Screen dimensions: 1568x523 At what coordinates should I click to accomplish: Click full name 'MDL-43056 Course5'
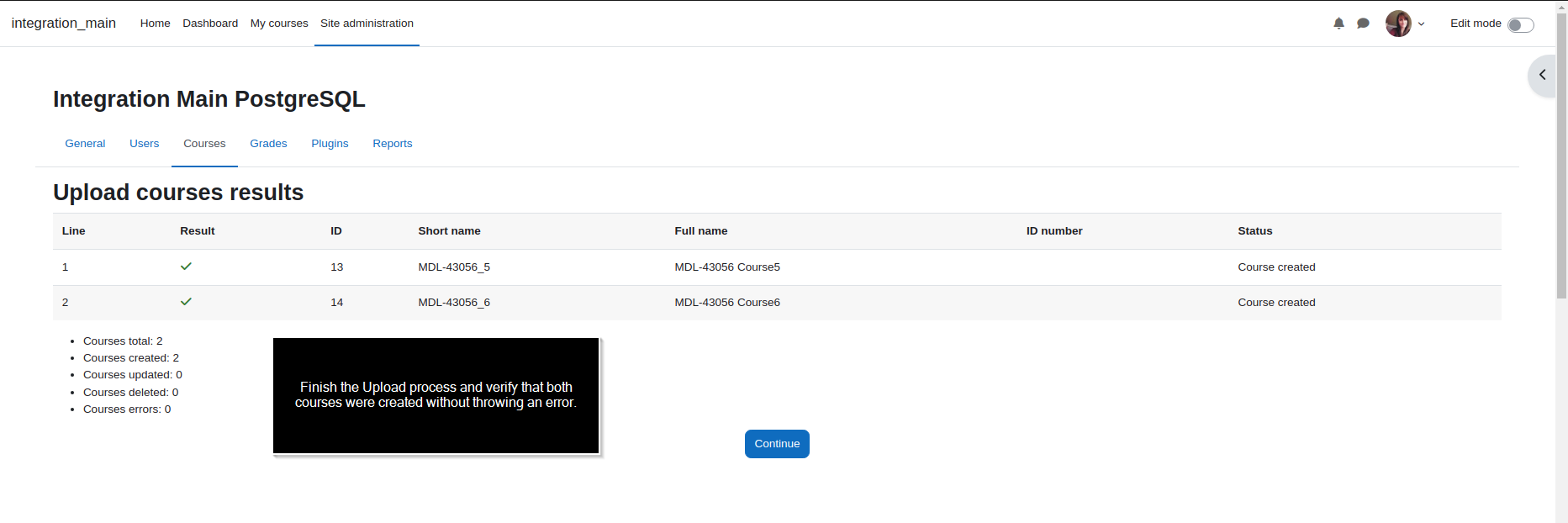727,267
